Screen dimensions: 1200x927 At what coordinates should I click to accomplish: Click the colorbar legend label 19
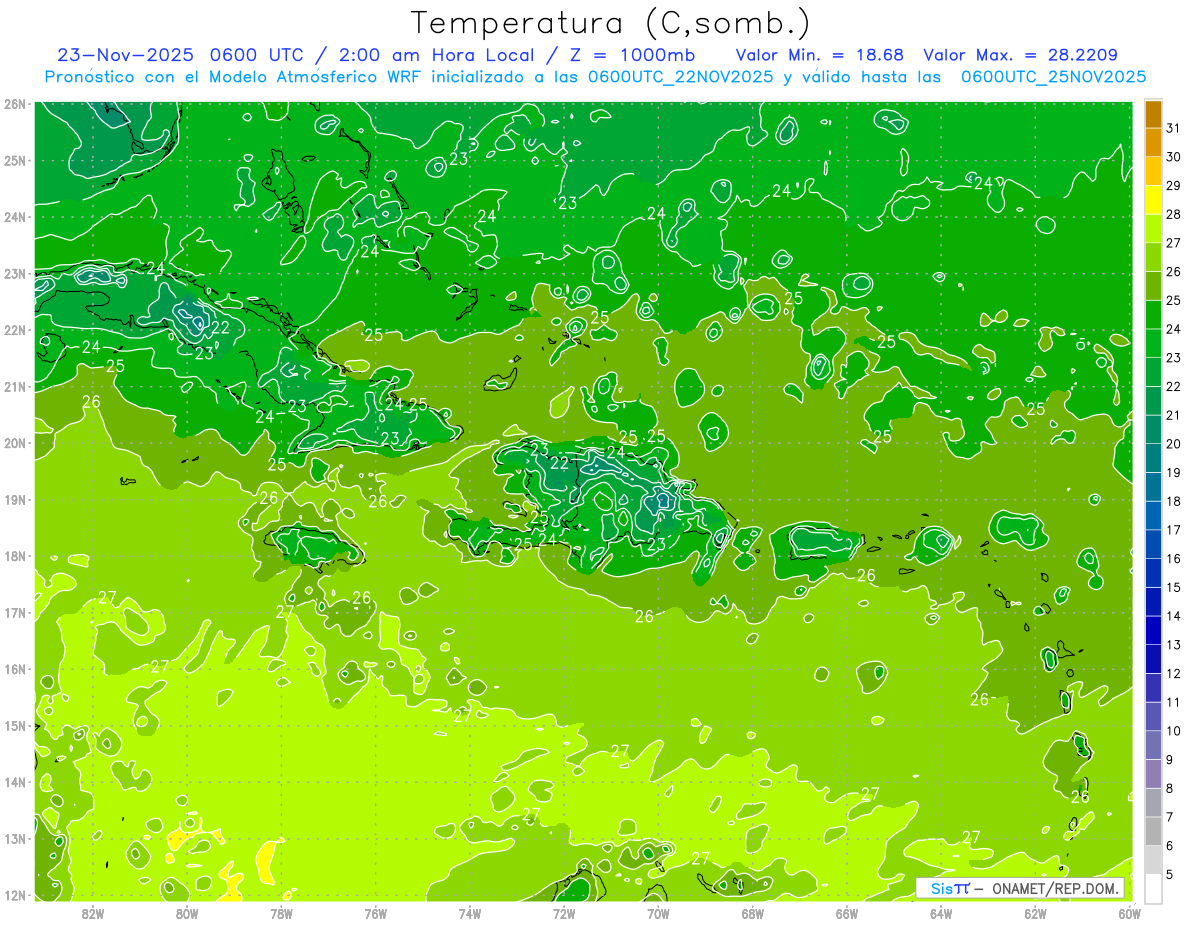click(x=1174, y=473)
